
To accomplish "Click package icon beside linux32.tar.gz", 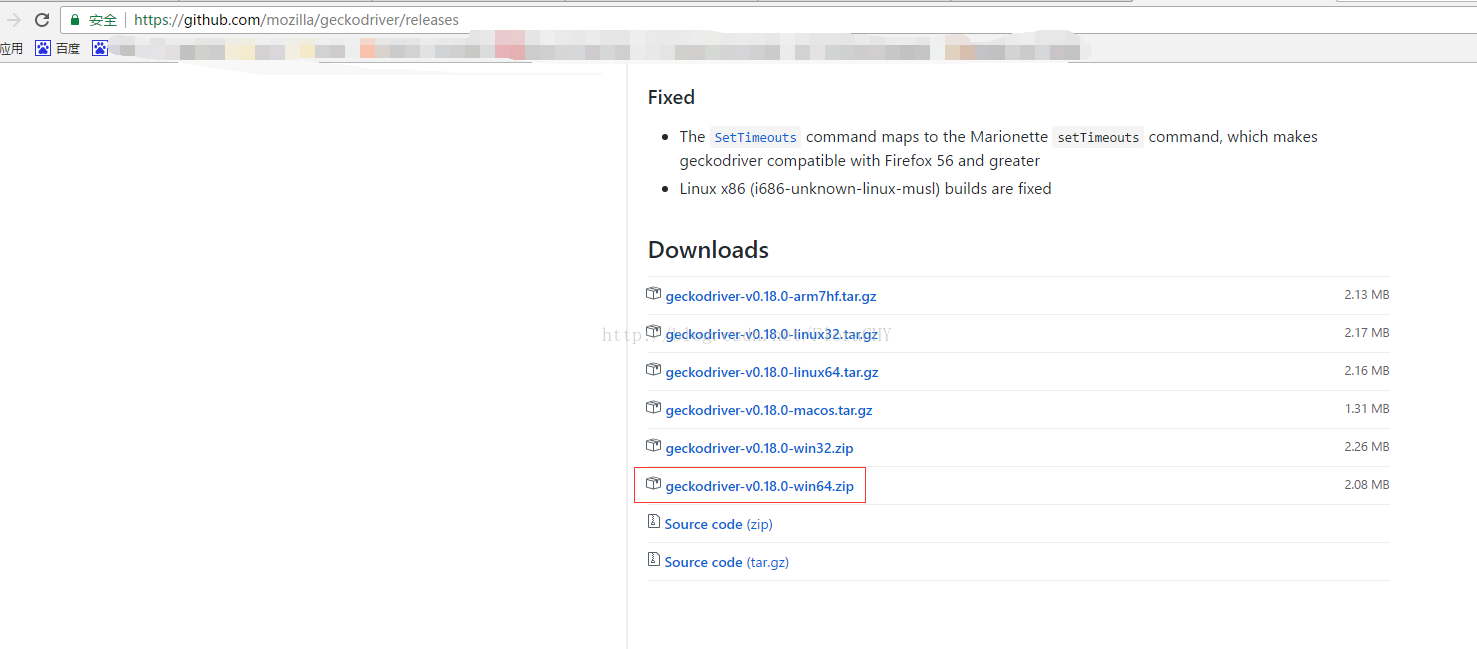I will 654,332.
